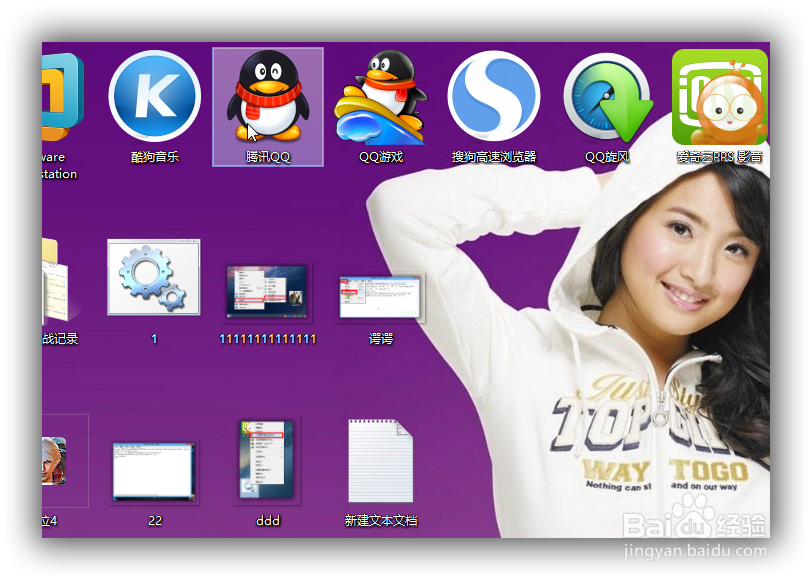Select the 谔谔 image thumbnail
The width and height of the screenshot is (812, 580).
381,297
